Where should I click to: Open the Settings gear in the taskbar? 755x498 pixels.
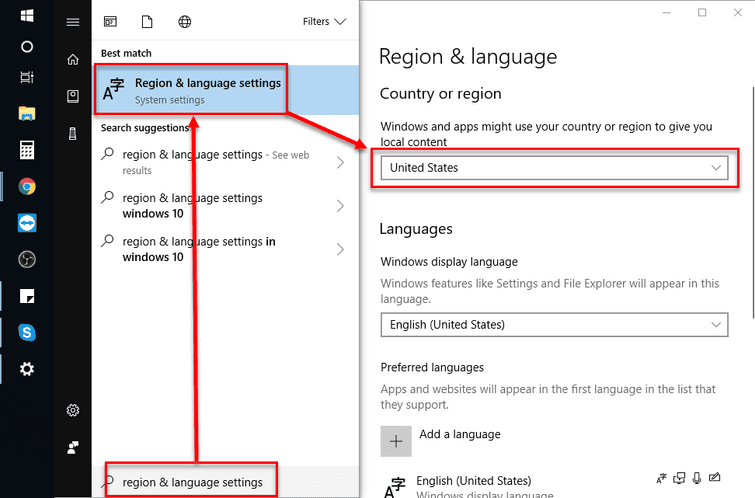pyautogui.click(x=27, y=369)
